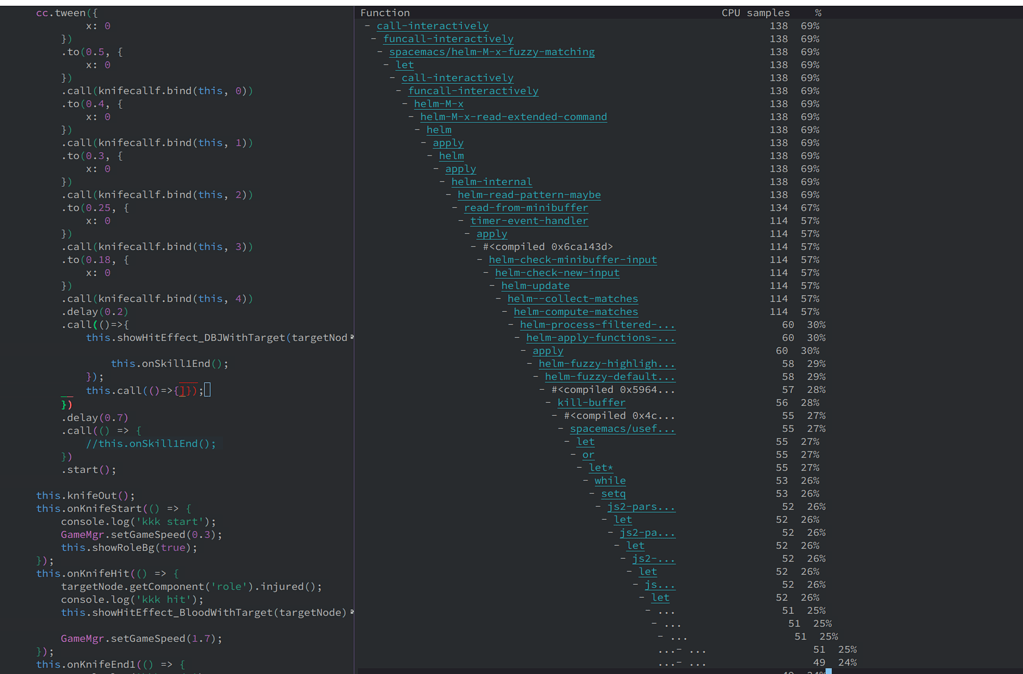Select the setq profiler entry

613,493
